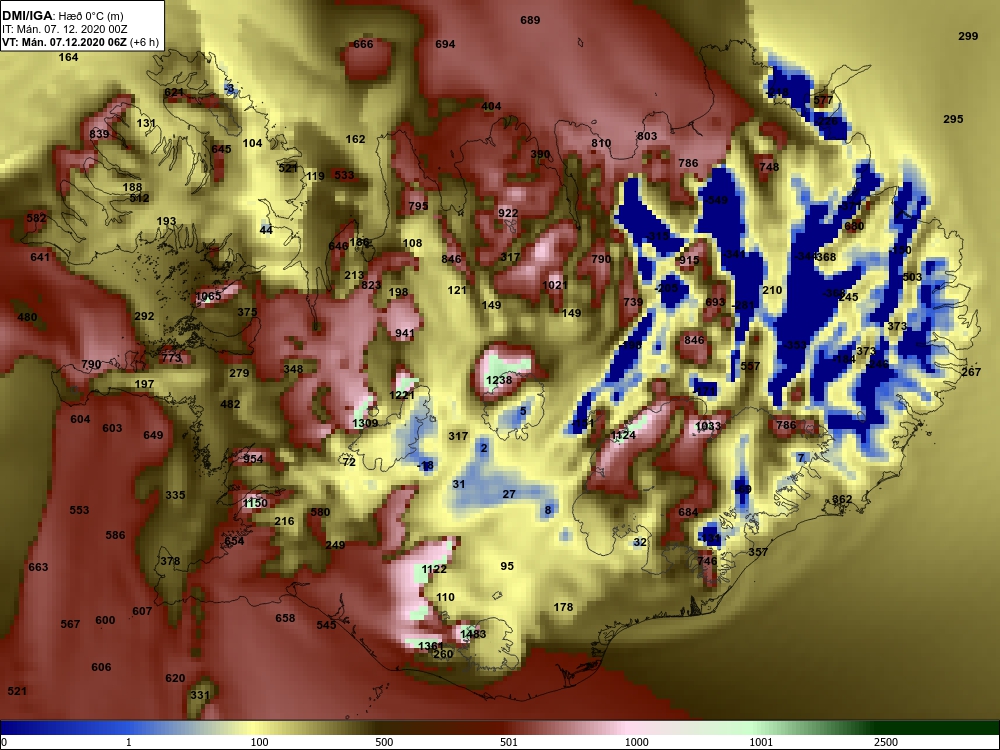Click the map value '641'

pos(40,258)
